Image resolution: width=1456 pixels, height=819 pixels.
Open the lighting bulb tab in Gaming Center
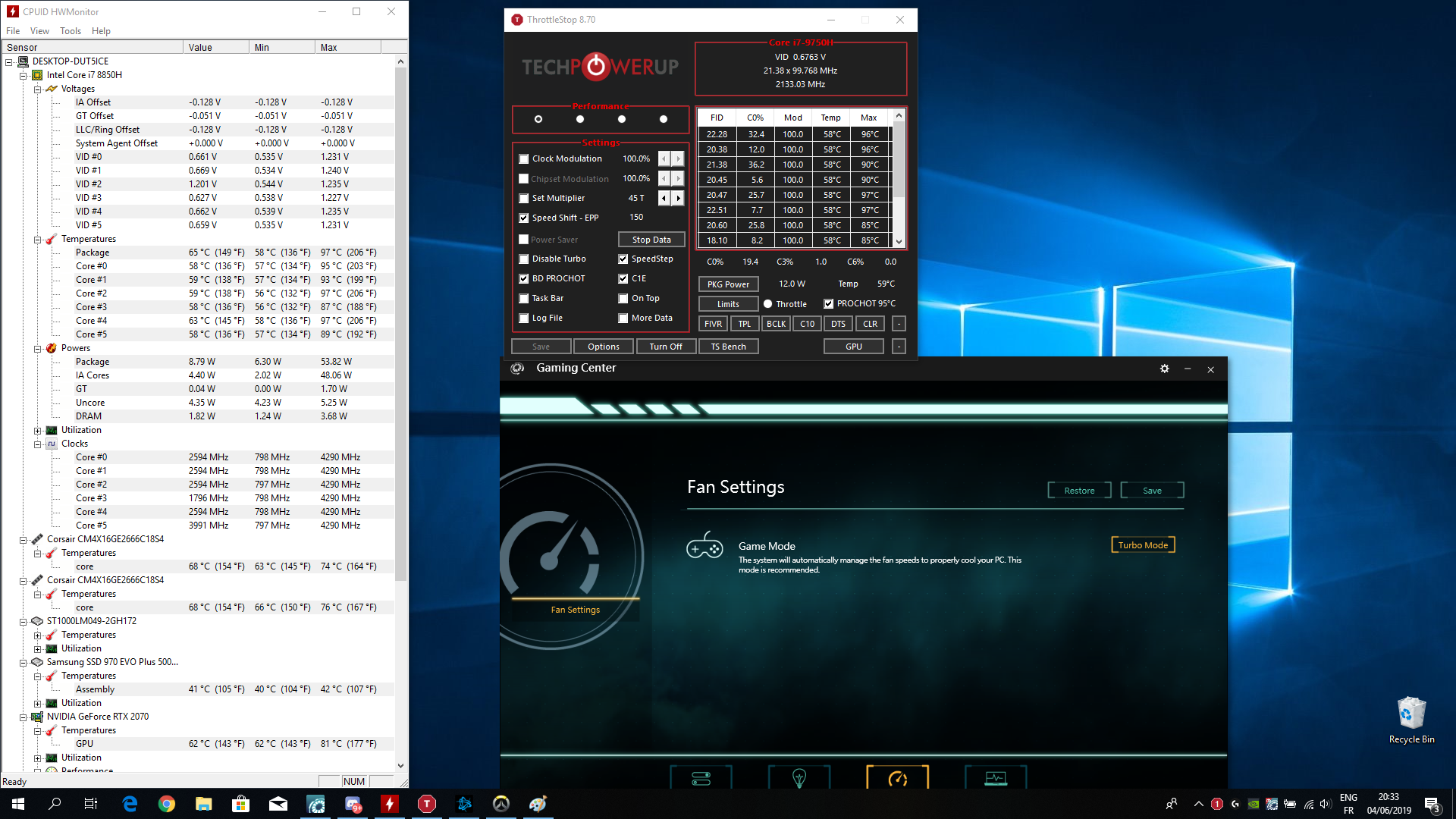click(x=799, y=778)
